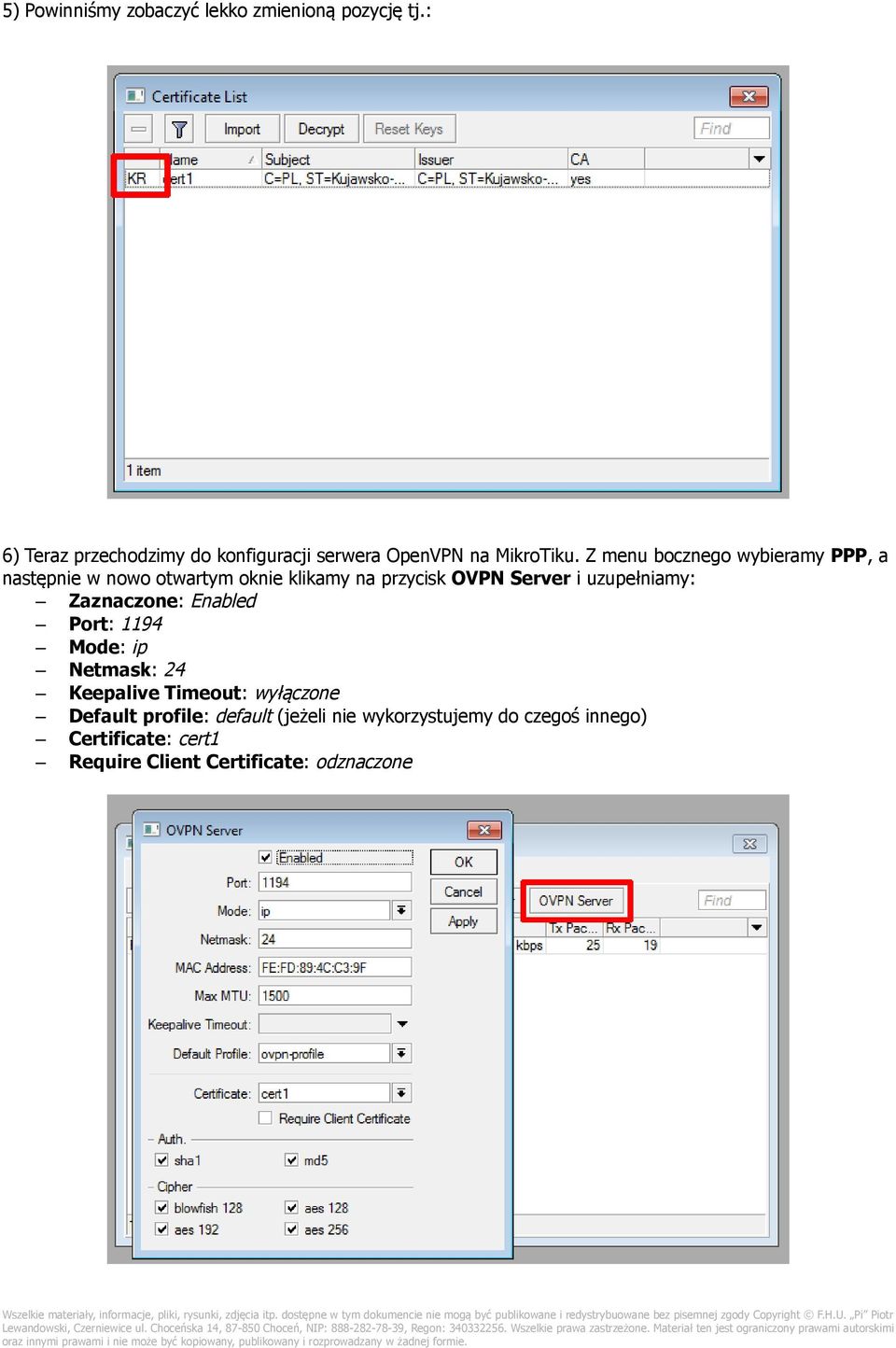Click the Default Profile box showing ovpn-profile
Viewport: 896px width, 1348px height.
point(324,1053)
